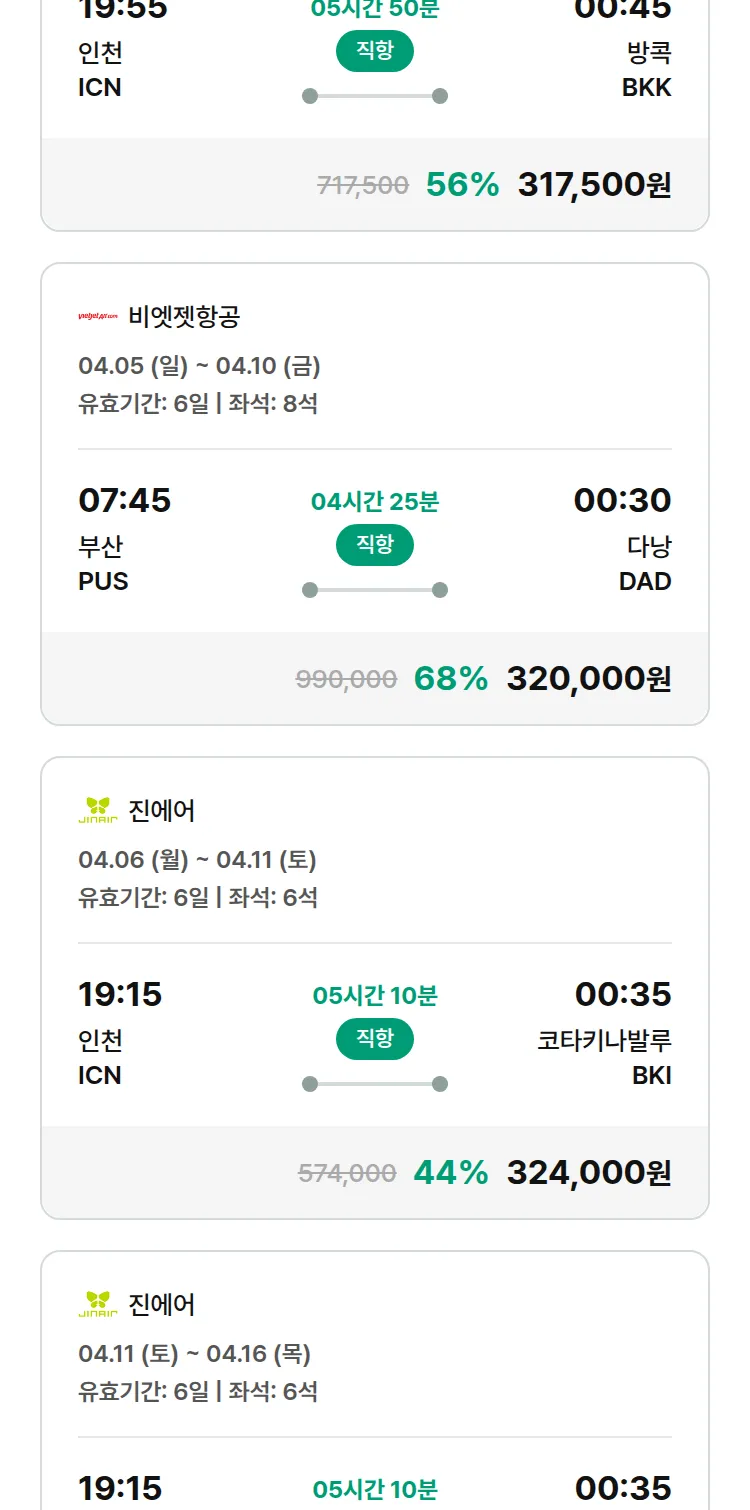Tap the 직항 badge on Incheon–Bangkok flight

tap(375, 51)
